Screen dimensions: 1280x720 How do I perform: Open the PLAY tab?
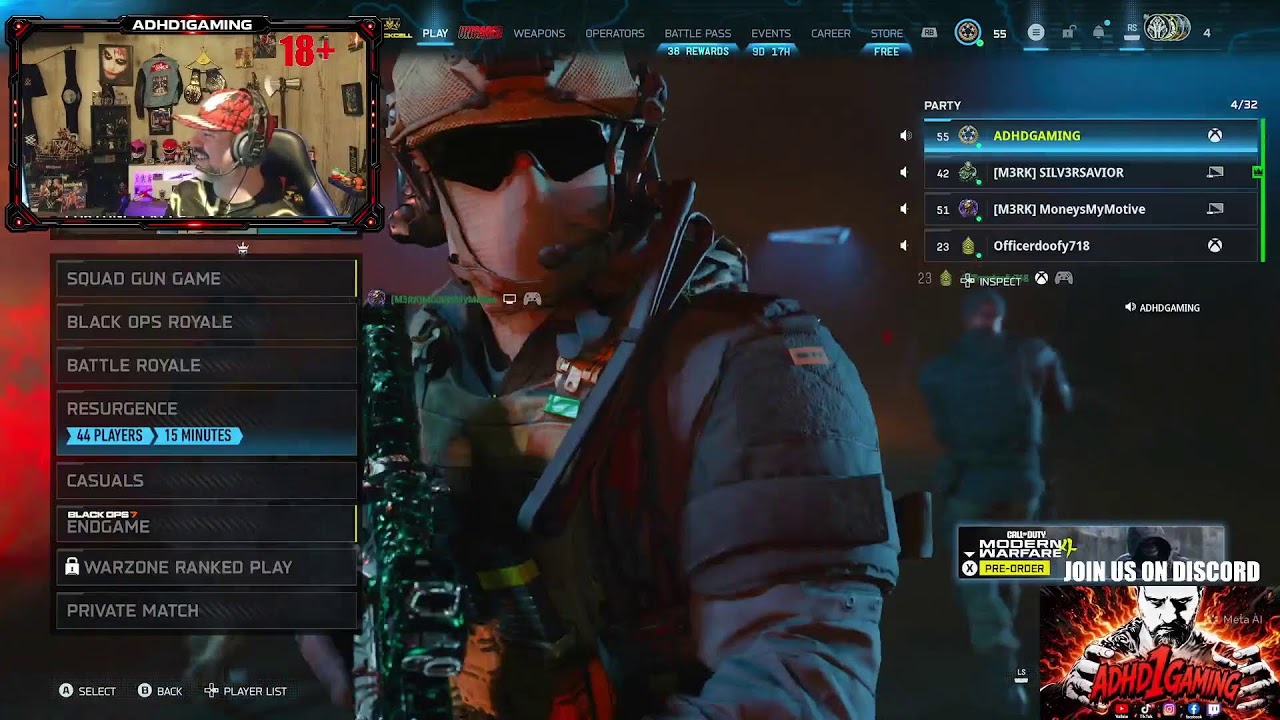(435, 33)
